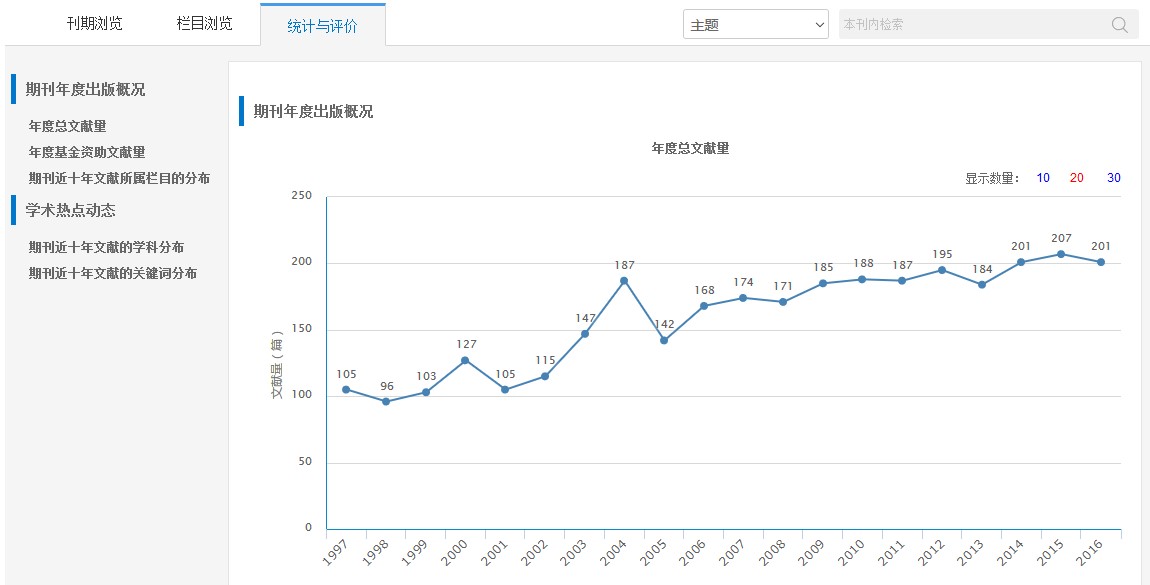Click the 2012 data point labeled 195

click(942, 270)
